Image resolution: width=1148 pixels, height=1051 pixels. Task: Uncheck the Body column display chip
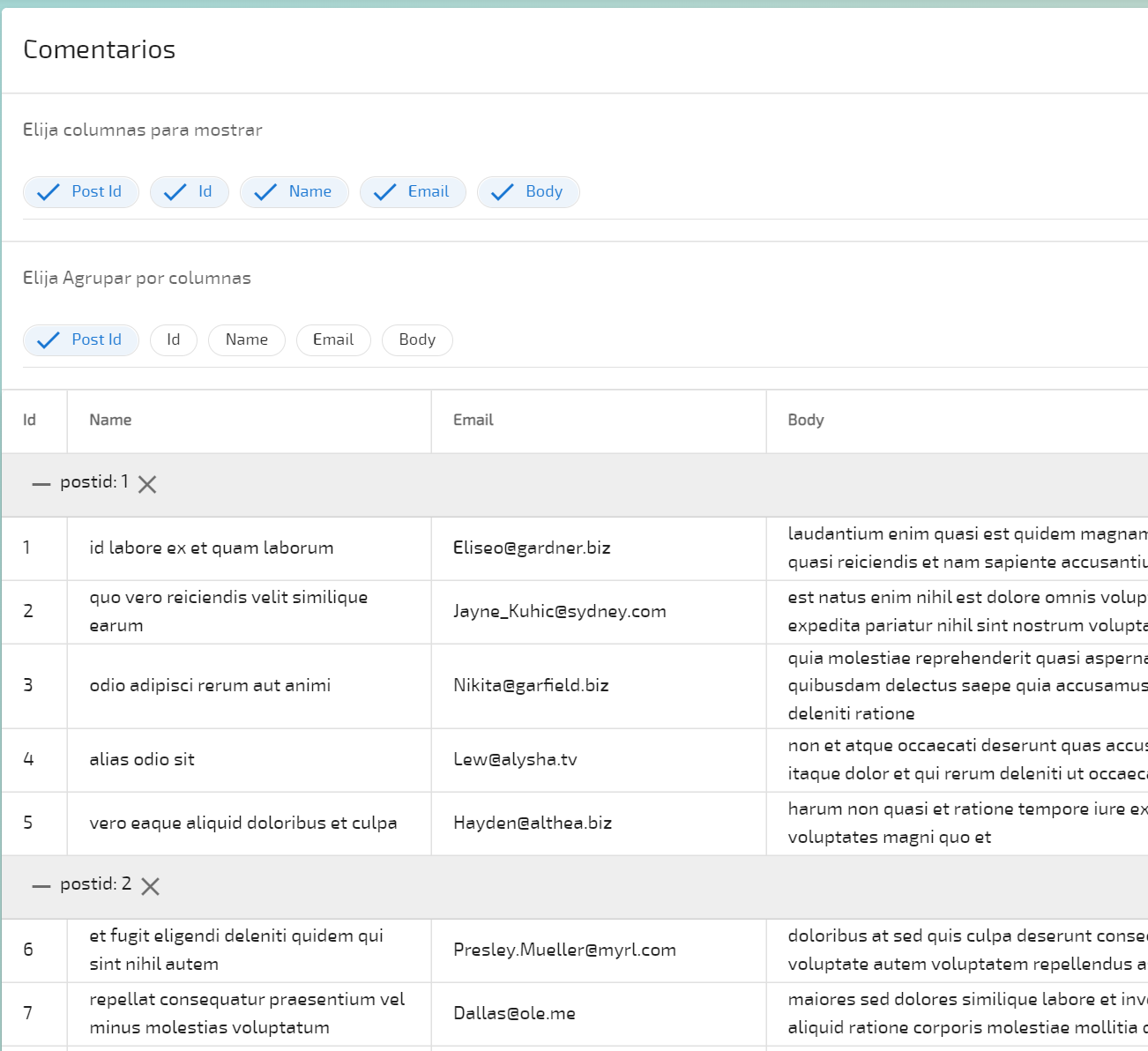pos(528,192)
